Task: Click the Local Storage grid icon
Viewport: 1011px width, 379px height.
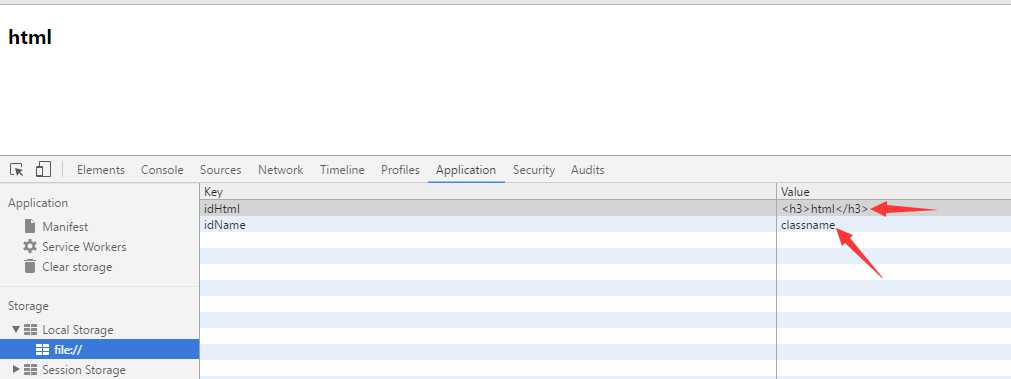Action: pos(30,329)
